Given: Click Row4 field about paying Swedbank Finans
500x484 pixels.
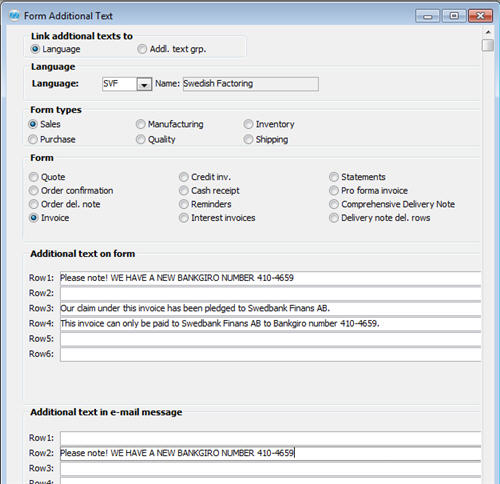Looking at the screenshot, I should (x=270, y=324).
